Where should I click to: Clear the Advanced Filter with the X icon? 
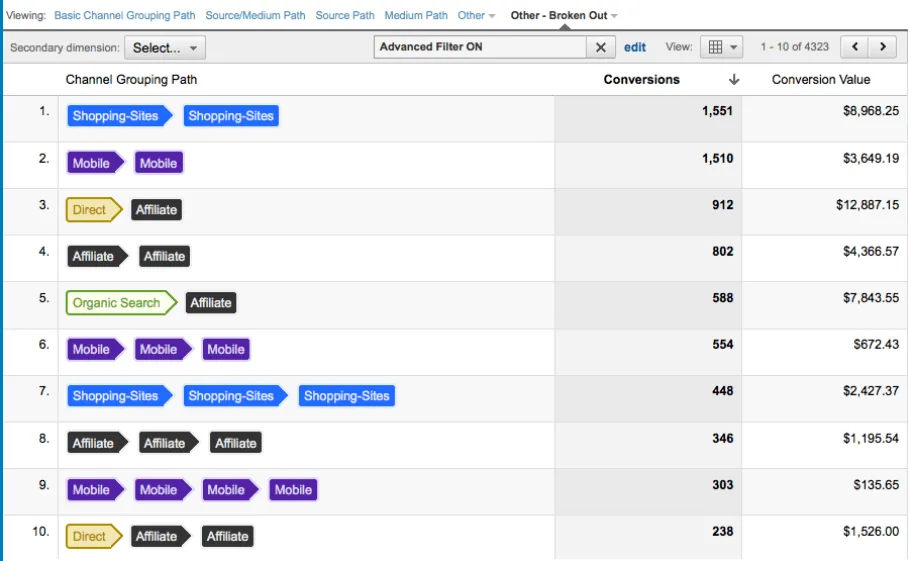[601, 47]
